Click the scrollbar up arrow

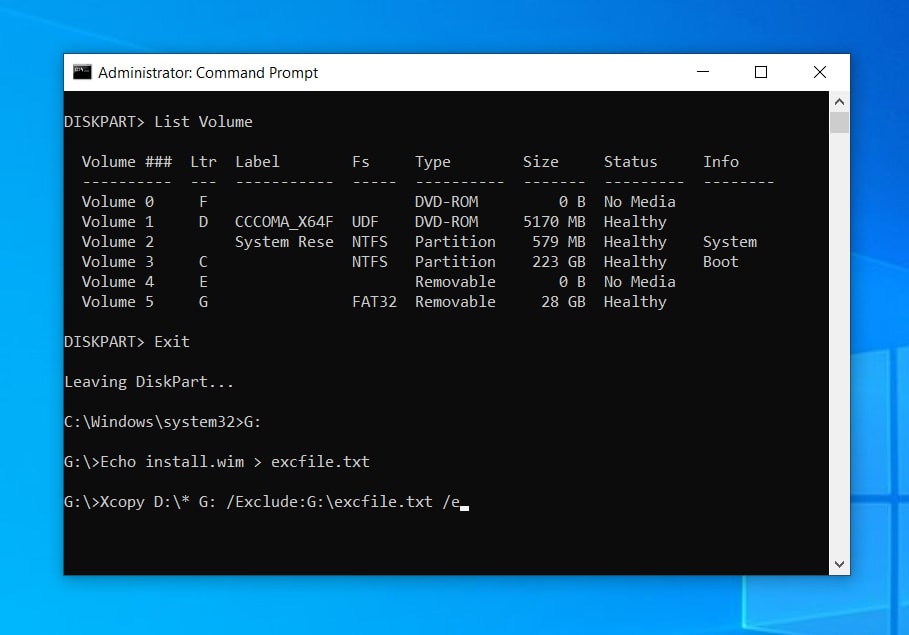pyautogui.click(x=838, y=99)
